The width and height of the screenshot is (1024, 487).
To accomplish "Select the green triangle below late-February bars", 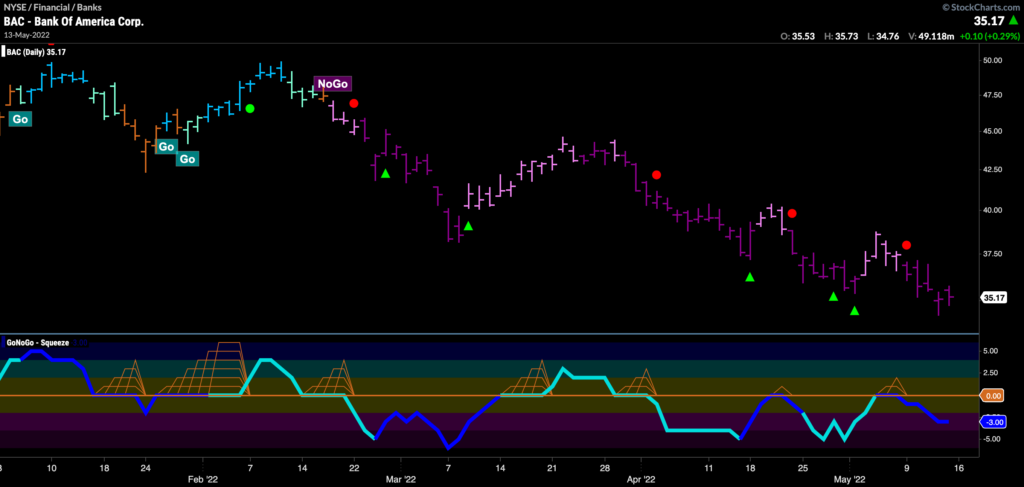I will click(385, 173).
